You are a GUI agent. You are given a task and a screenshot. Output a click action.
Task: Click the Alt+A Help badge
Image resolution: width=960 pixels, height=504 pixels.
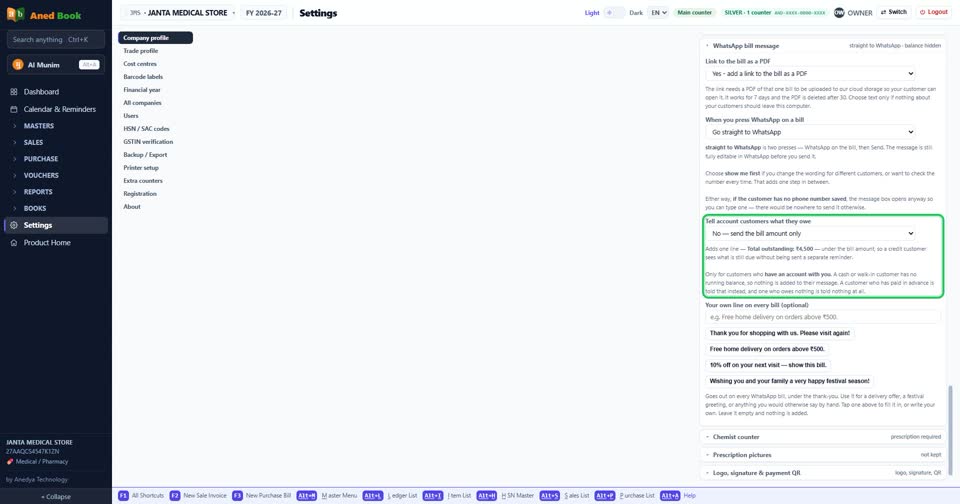pyautogui.click(x=670, y=495)
